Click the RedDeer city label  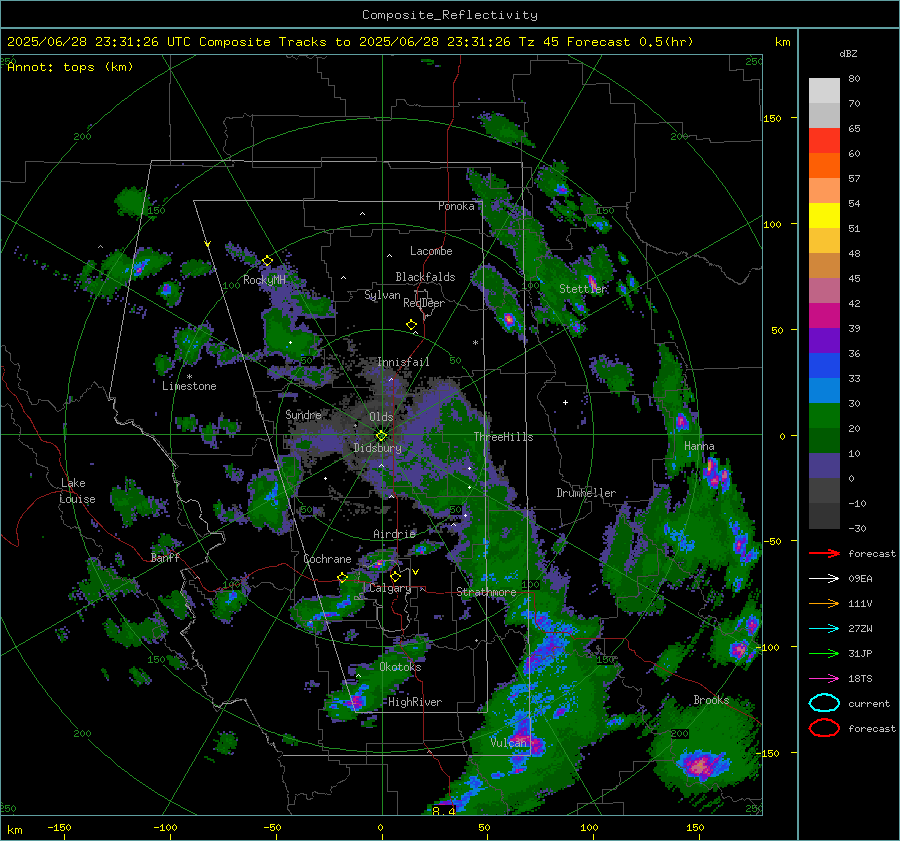click(x=424, y=303)
